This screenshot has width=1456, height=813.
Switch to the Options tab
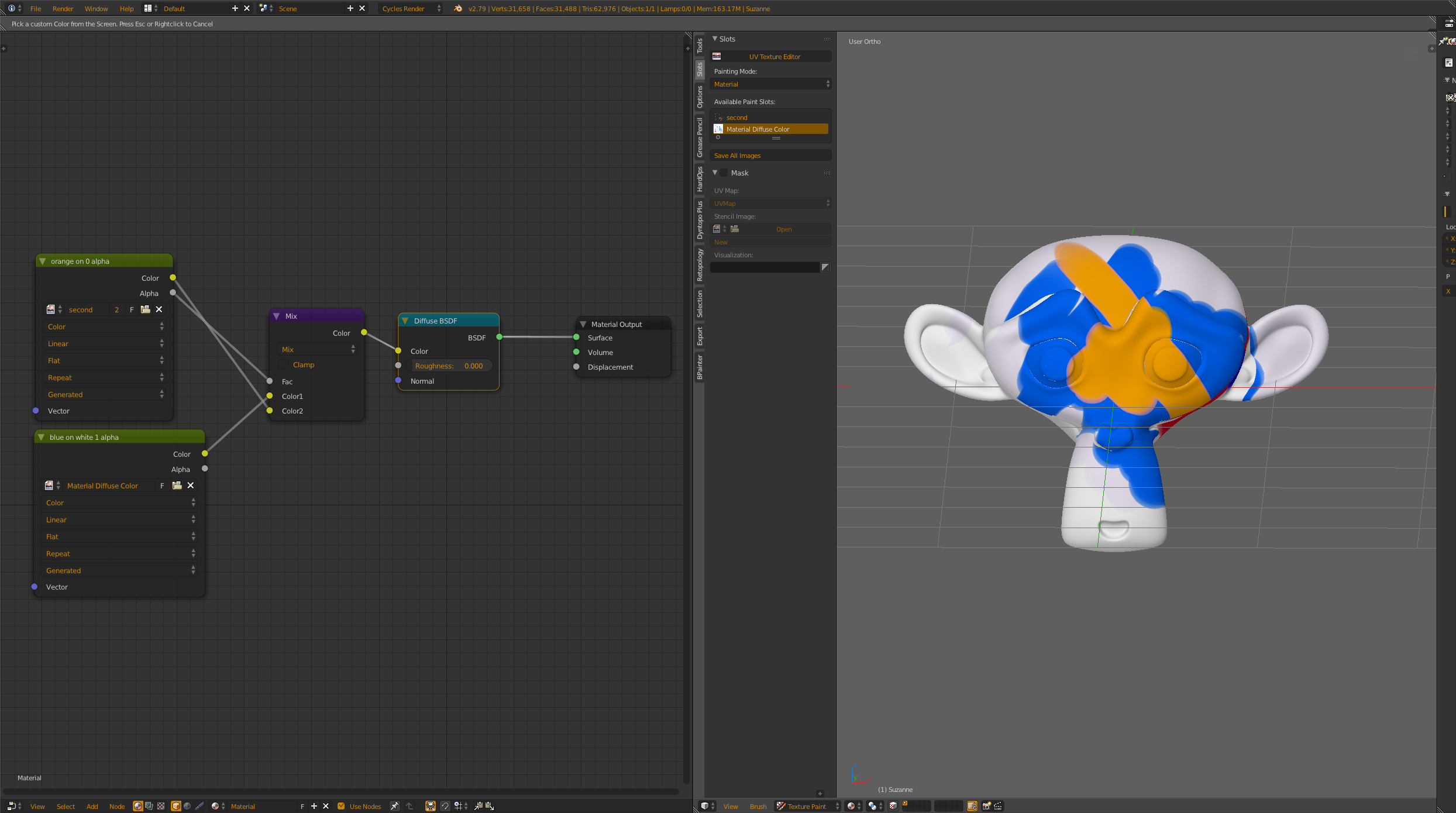pos(700,97)
